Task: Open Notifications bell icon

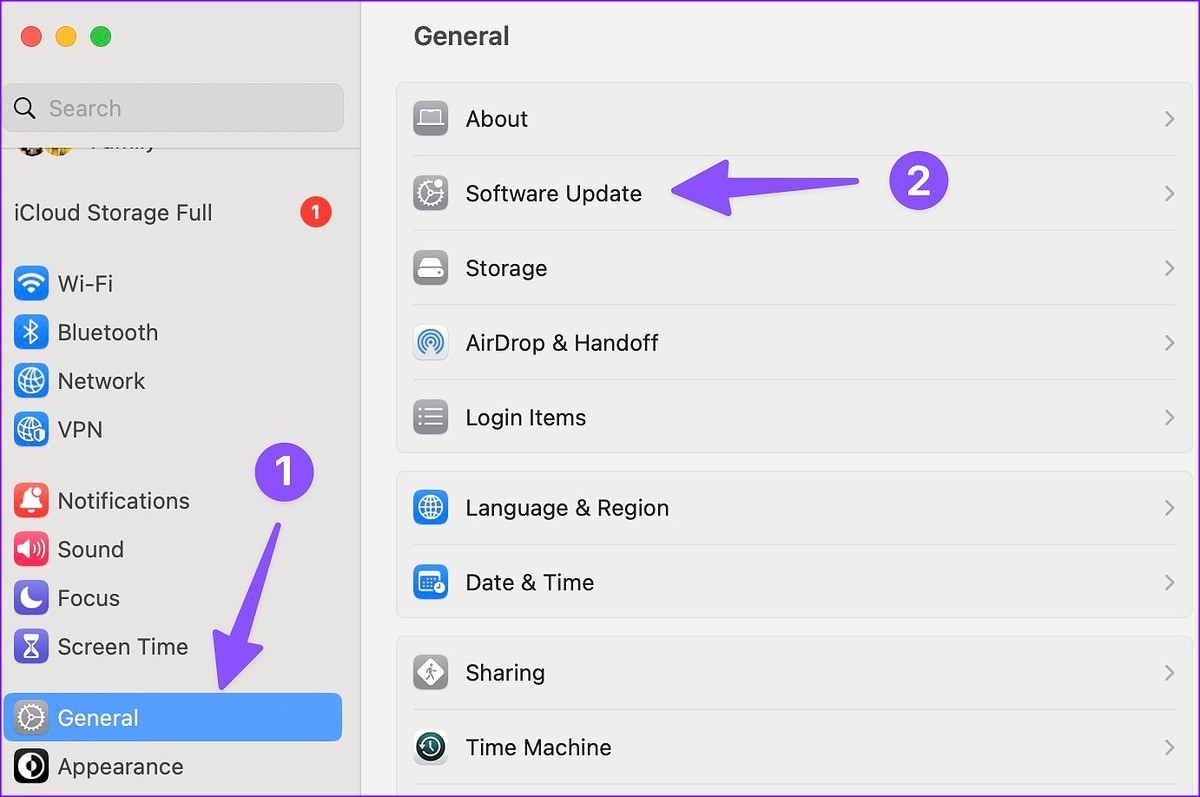Action: point(31,501)
